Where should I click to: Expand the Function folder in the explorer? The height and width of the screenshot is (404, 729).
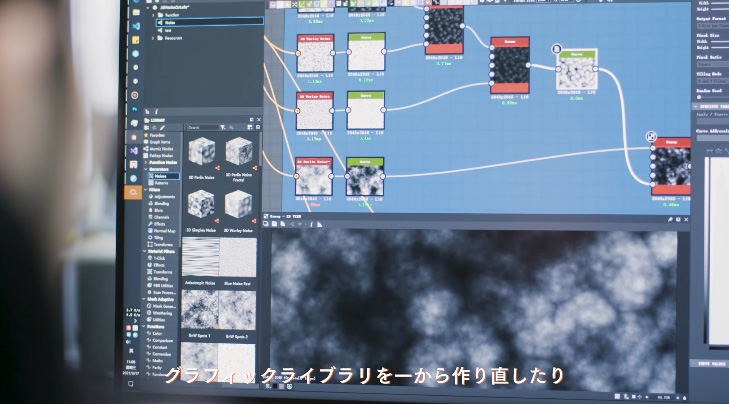153,15
